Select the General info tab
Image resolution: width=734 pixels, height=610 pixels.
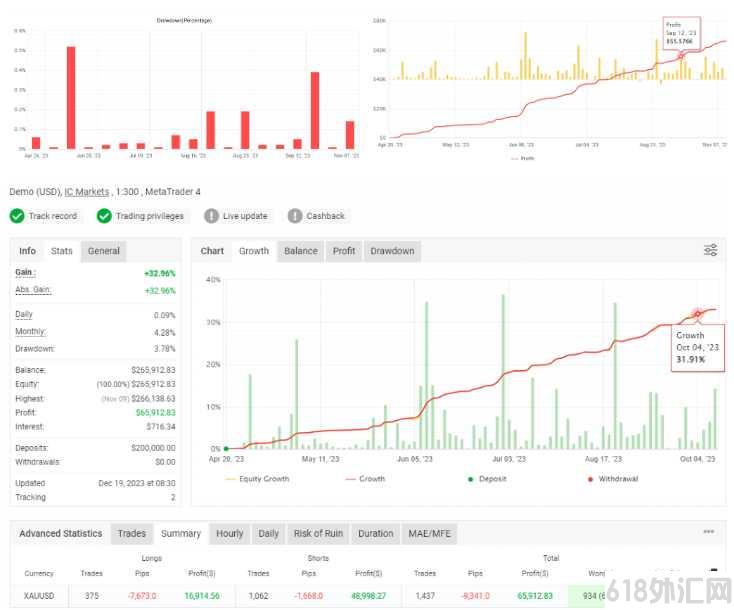(x=103, y=251)
